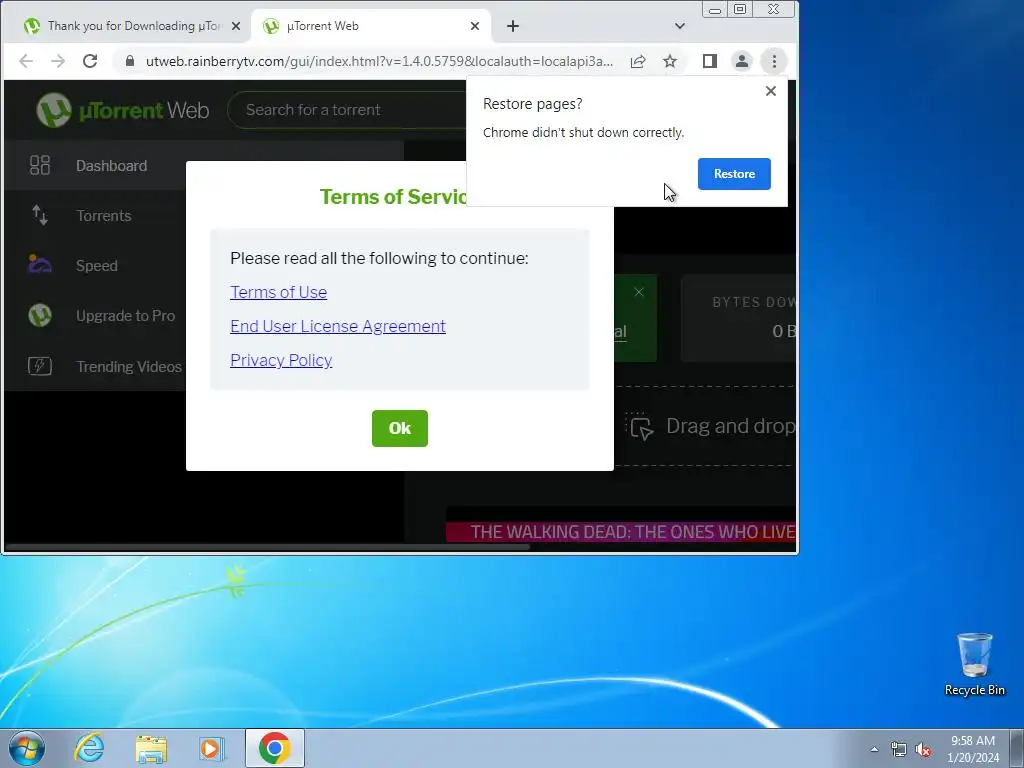Click the Chrome taskbar button

coord(275,748)
